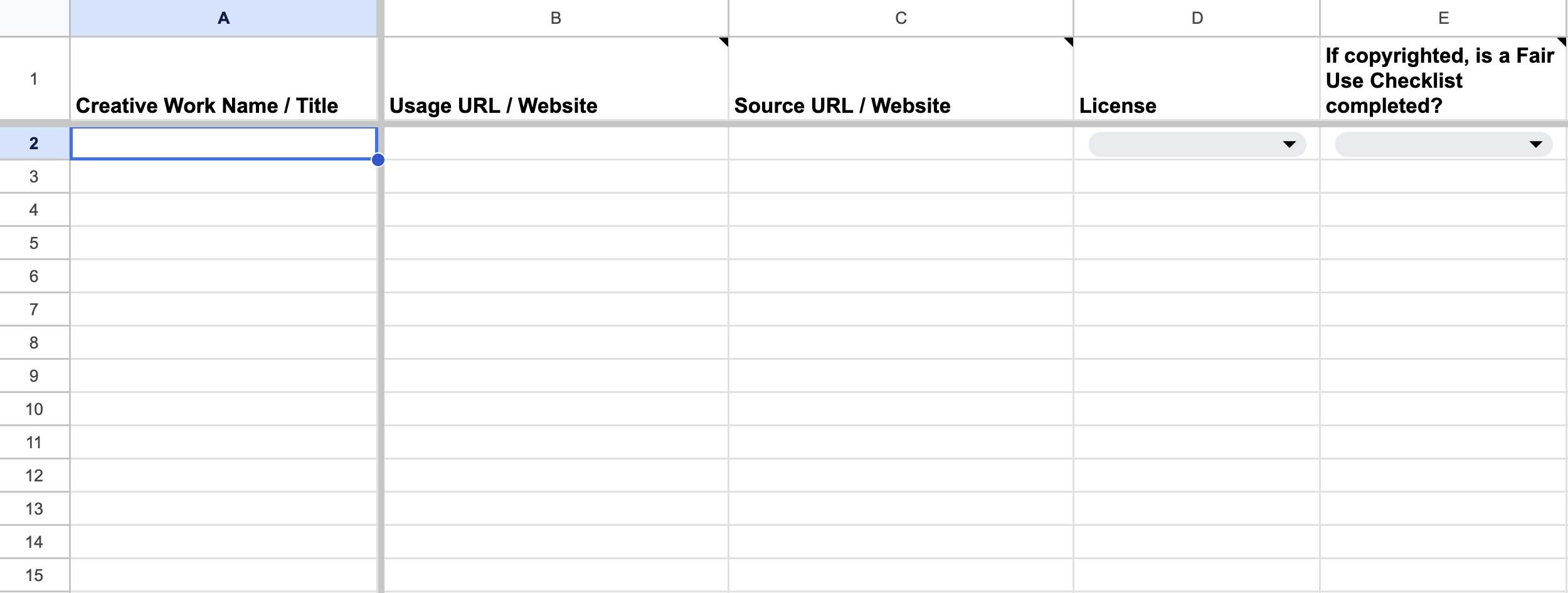The height and width of the screenshot is (593, 1568).
Task: Click the Creative Work Name / Title header cell
Action: coord(223,79)
